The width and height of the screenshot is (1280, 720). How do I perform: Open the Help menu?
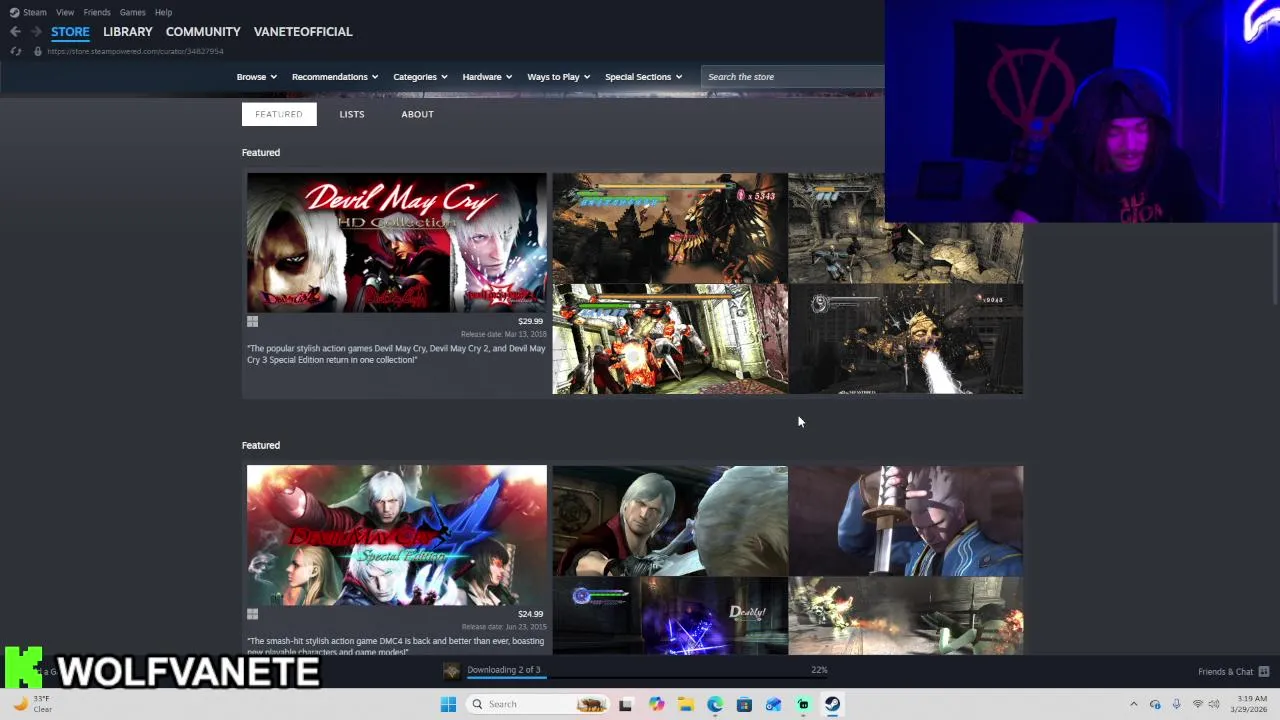tap(163, 12)
